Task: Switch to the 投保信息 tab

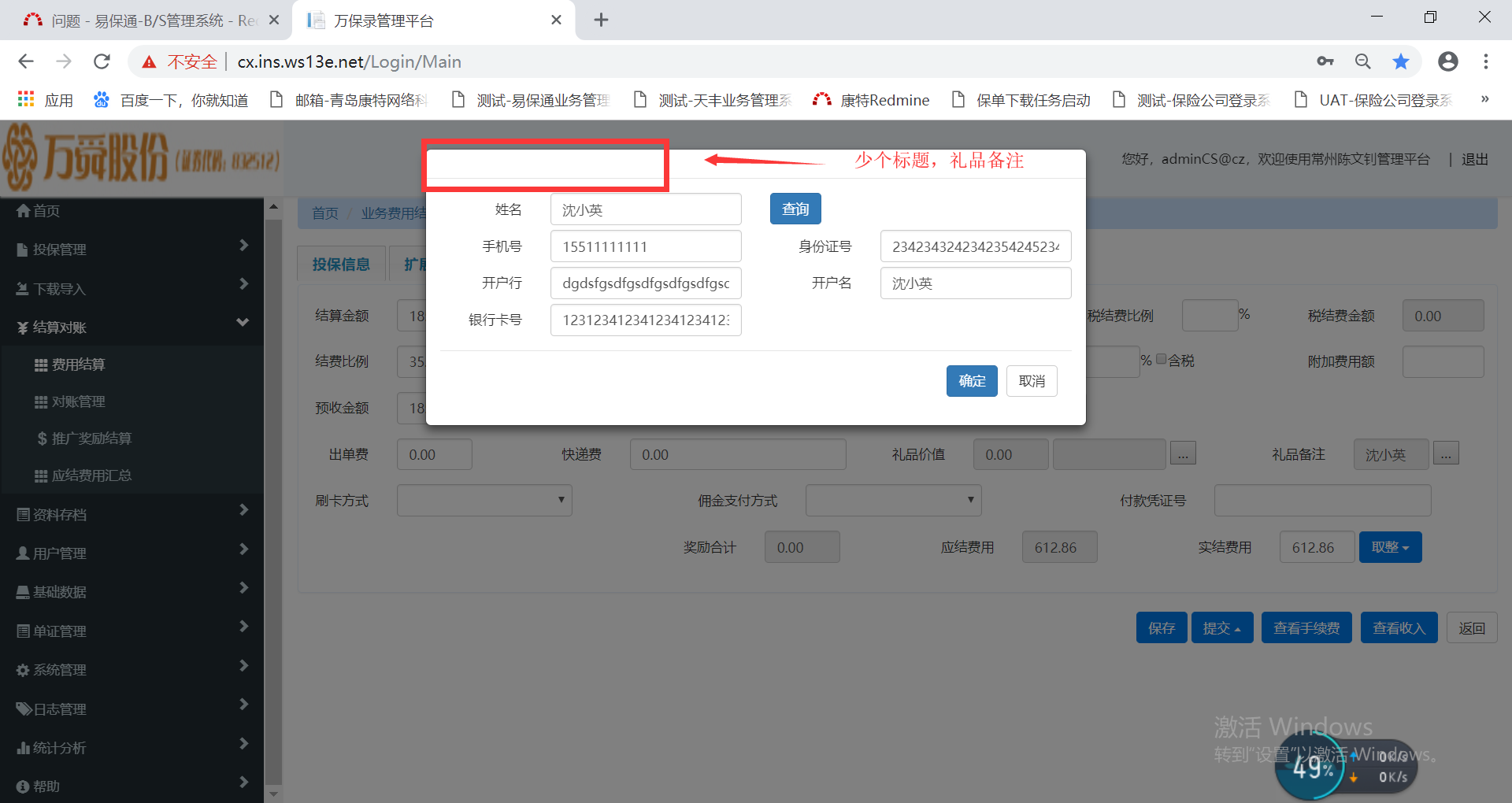Action: [x=341, y=264]
